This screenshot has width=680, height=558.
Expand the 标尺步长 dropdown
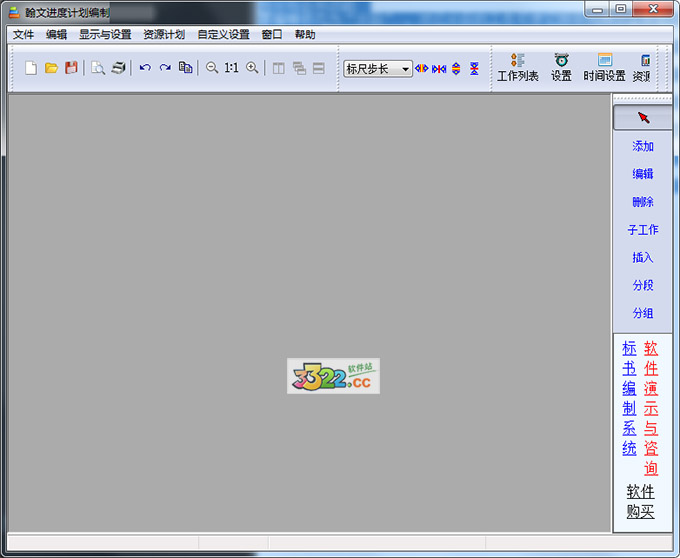point(405,69)
